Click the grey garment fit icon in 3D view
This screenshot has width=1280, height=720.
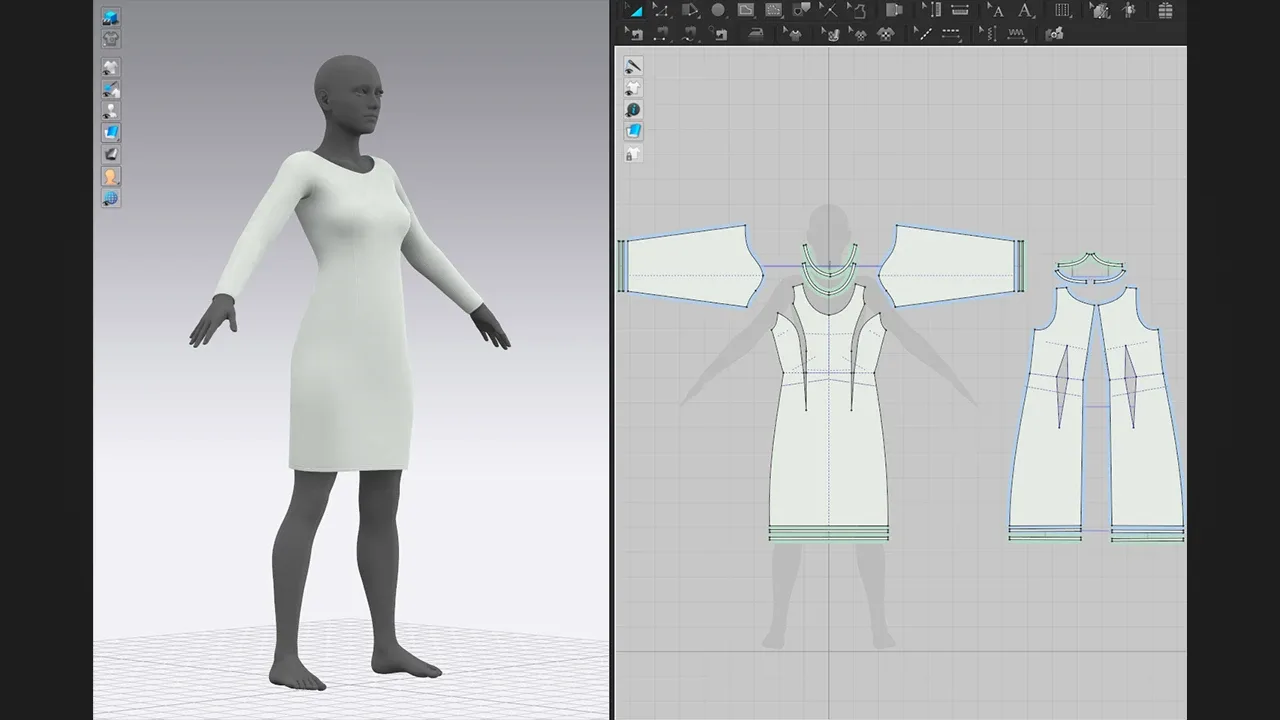(111, 39)
